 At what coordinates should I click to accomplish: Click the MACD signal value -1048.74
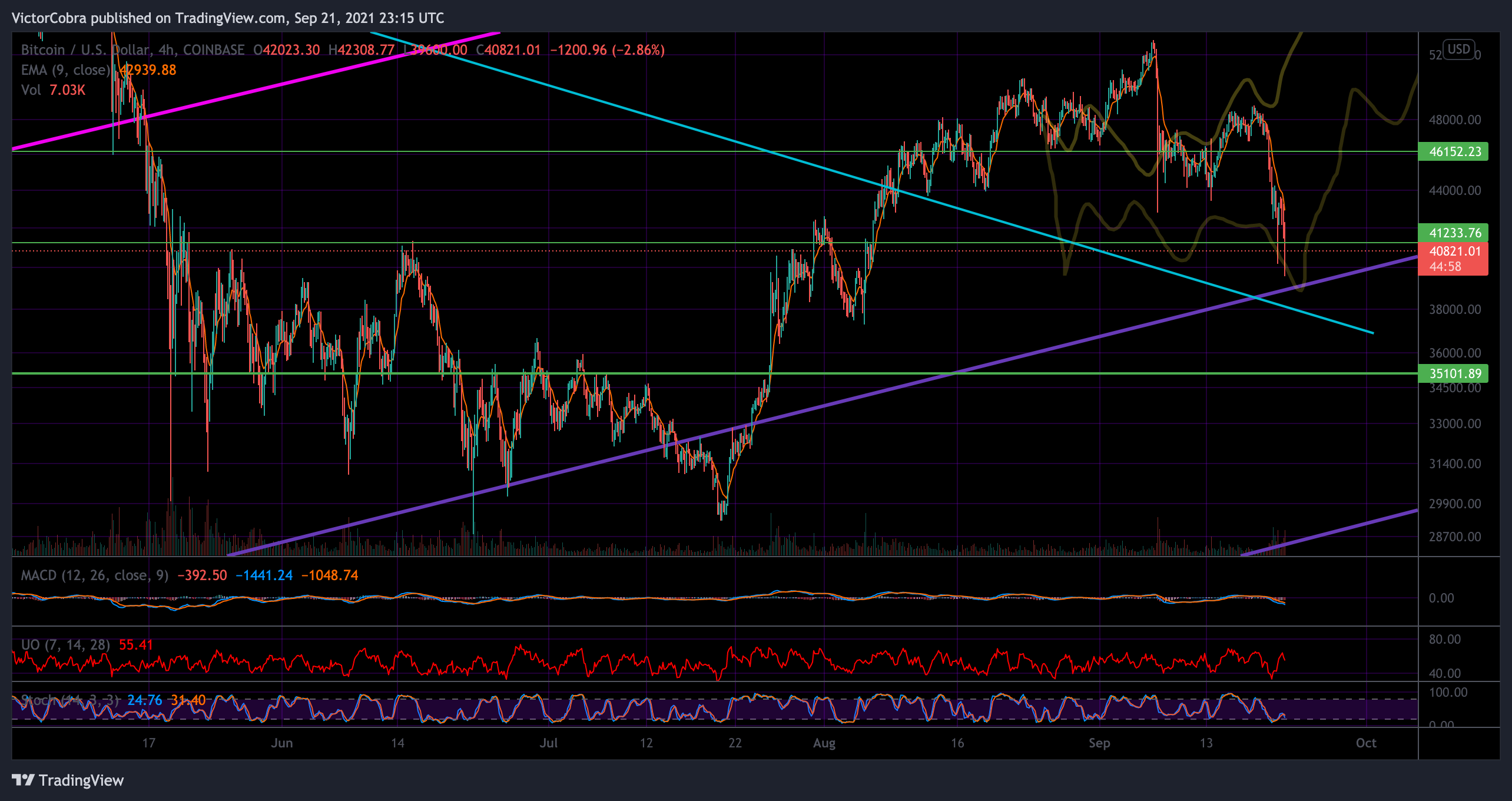click(x=330, y=575)
